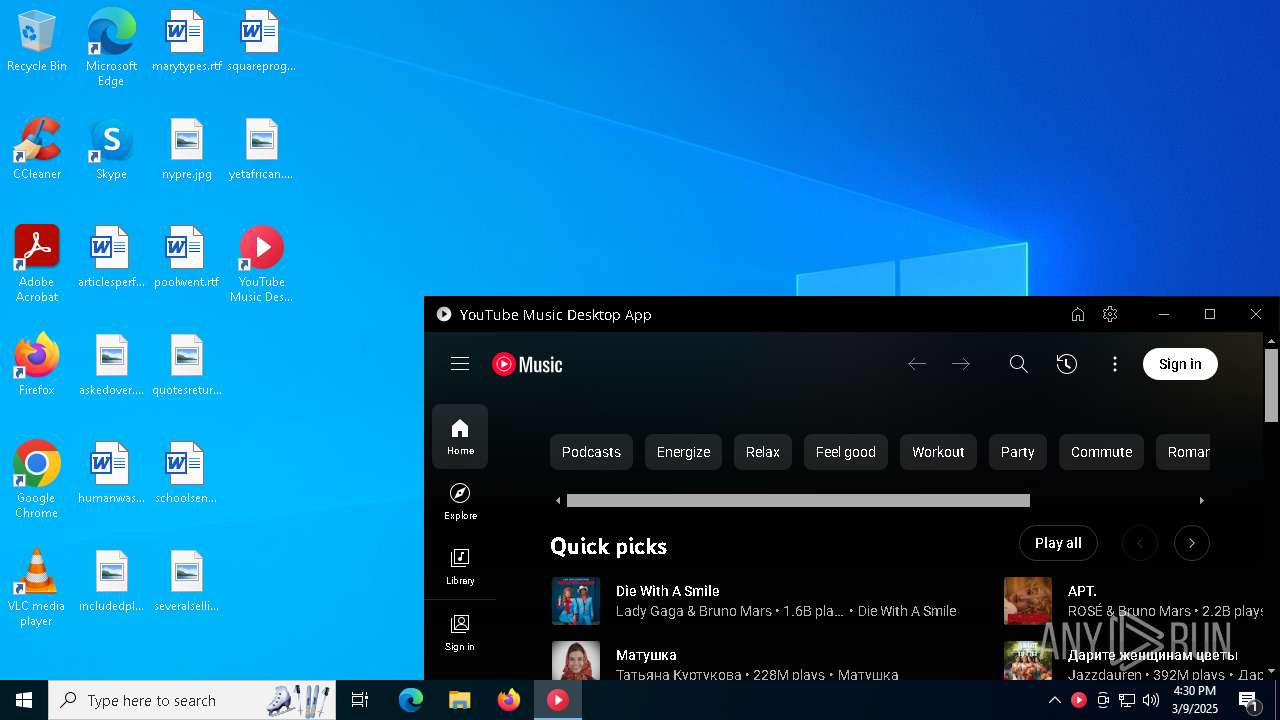Select the Podcasts chip
Screen dimensions: 1280x720
tap(591, 452)
